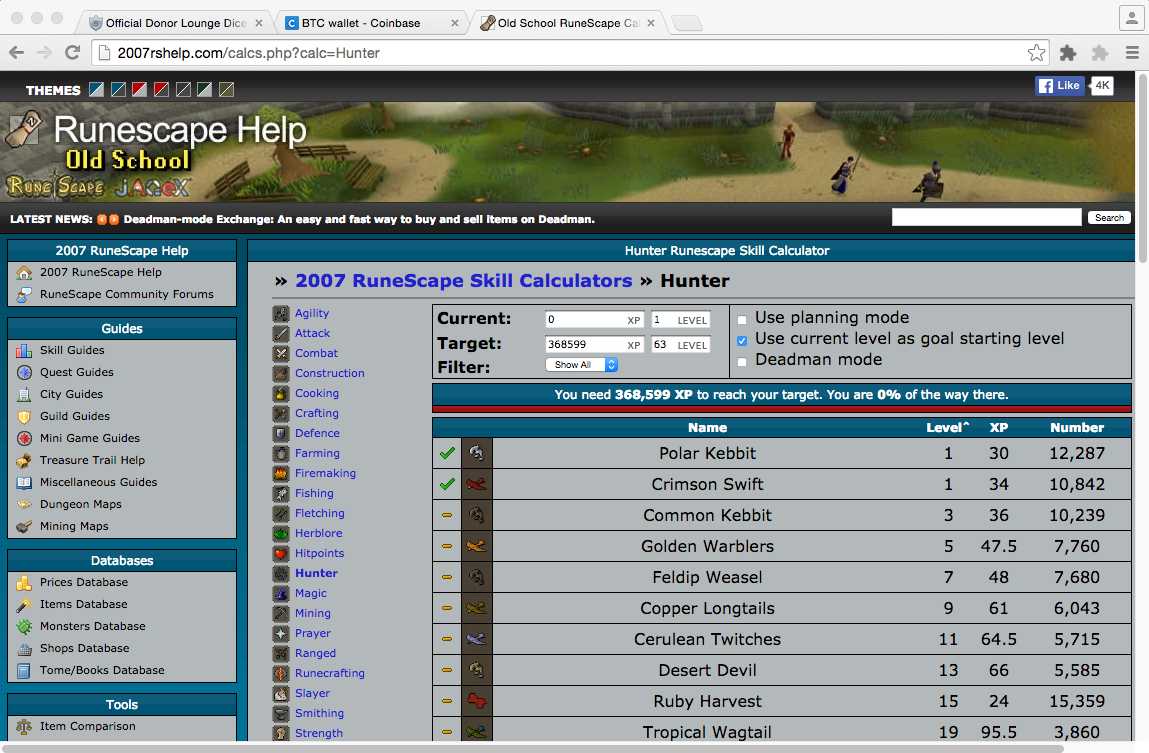Open the Treasure Trail Help link
Image resolution: width=1149 pixels, height=753 pixels.
click(x=92, y=460)
